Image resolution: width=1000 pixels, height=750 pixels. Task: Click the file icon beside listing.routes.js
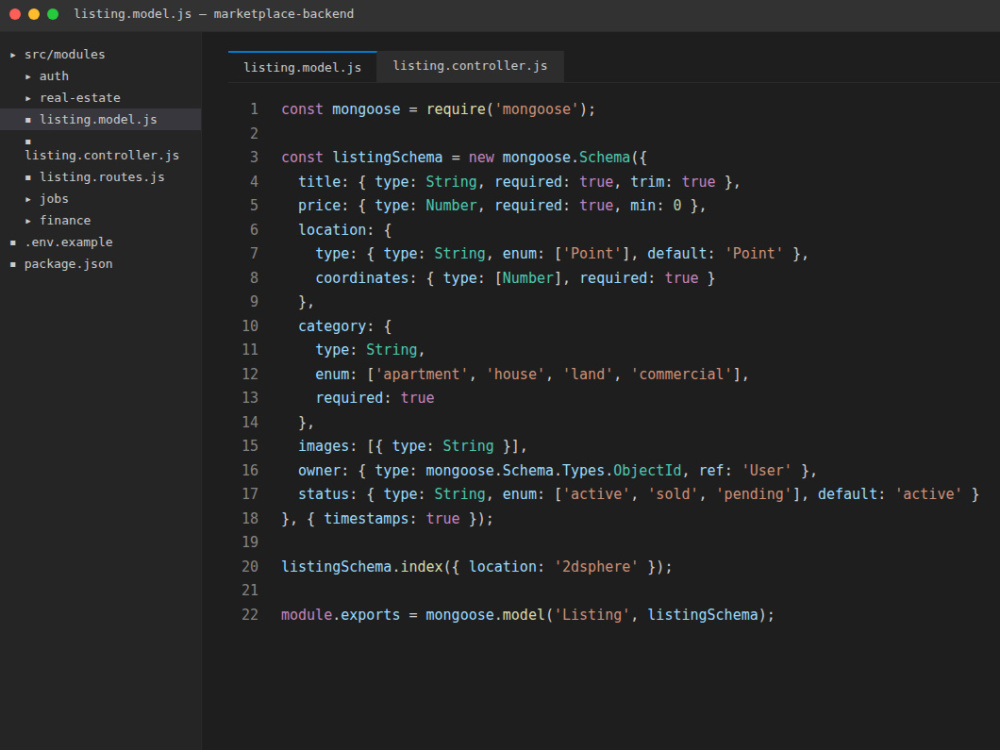click(28, 177)
